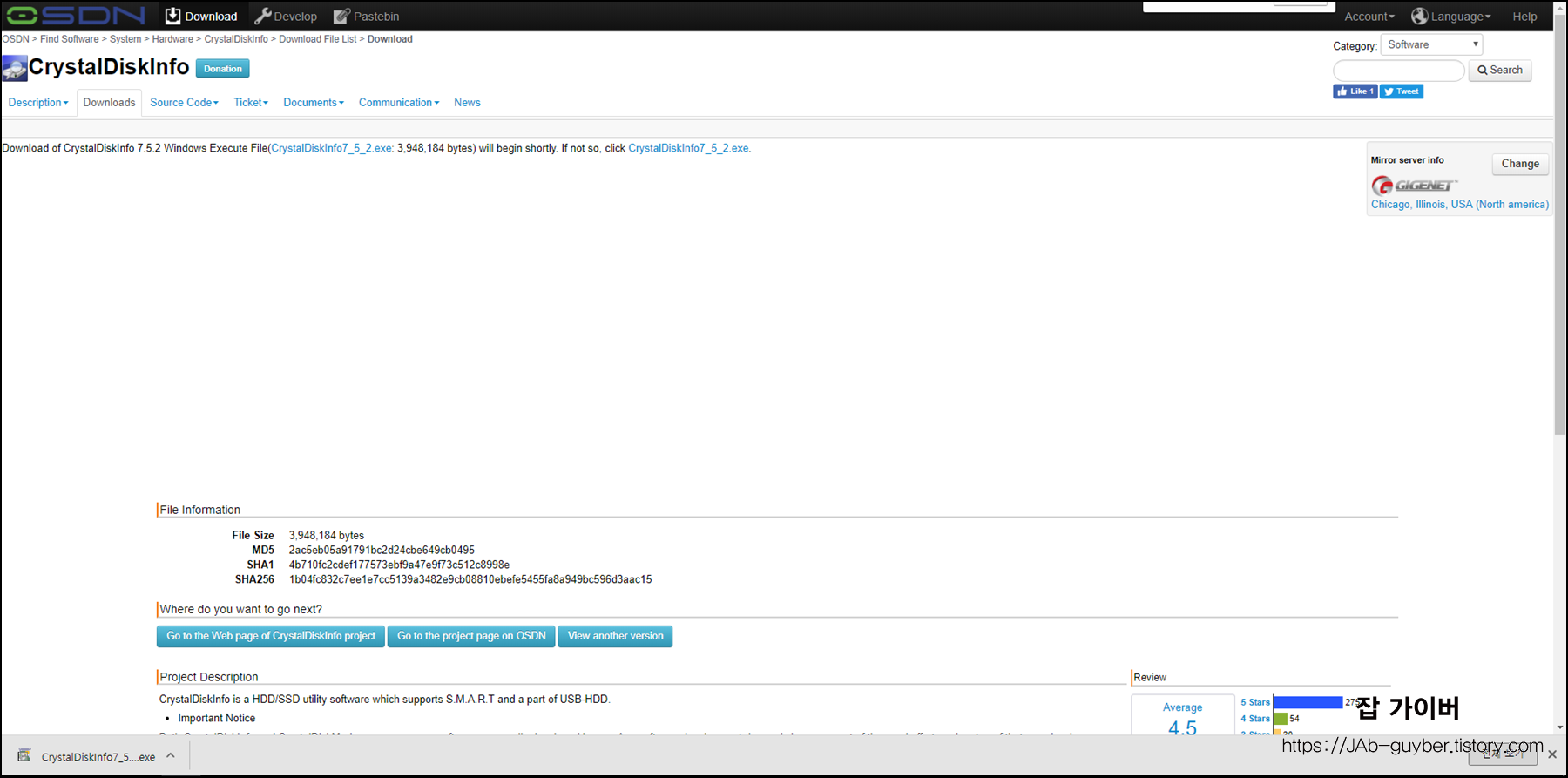The width and height of the screenshot is (1568, 778).
Task: Click the GigeNET mirror logo
Action: (x=1414, y=186)
